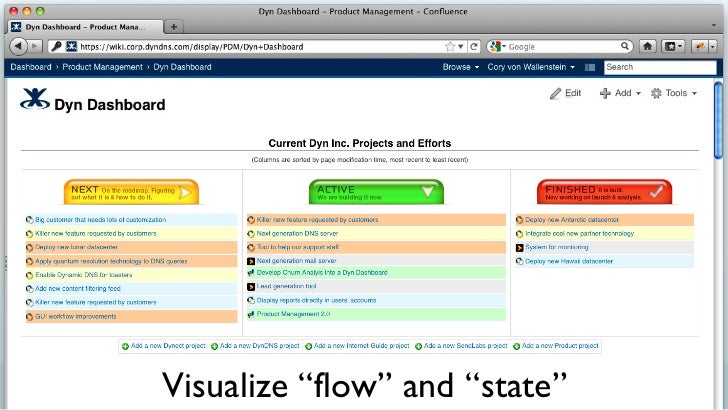Open 'GUI workflow improvements' link
The height and width of the screenshot is (410, 728).
pyautogui.click(x=76, y=317)
